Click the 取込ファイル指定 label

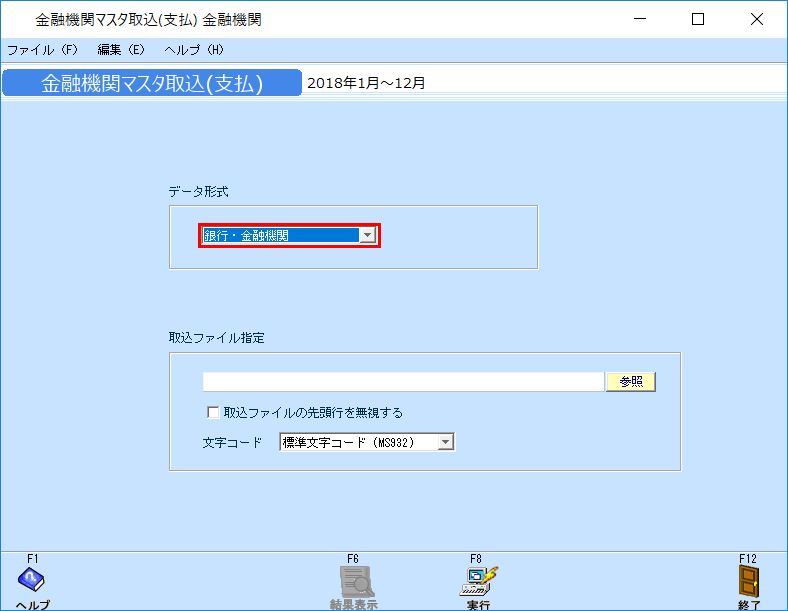(x=217, y=338)
